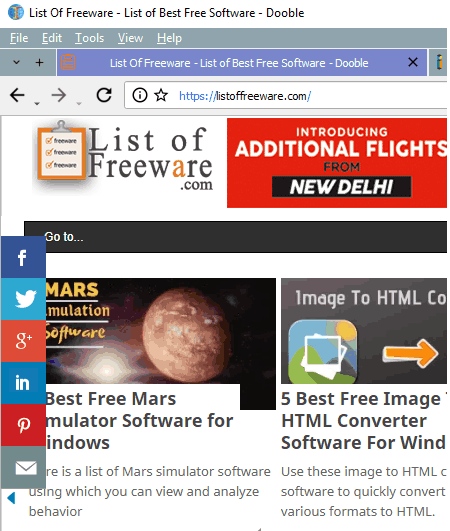Share via the LinkedIn sidebar icon
The image size is (450, 531).
(23, 383)
